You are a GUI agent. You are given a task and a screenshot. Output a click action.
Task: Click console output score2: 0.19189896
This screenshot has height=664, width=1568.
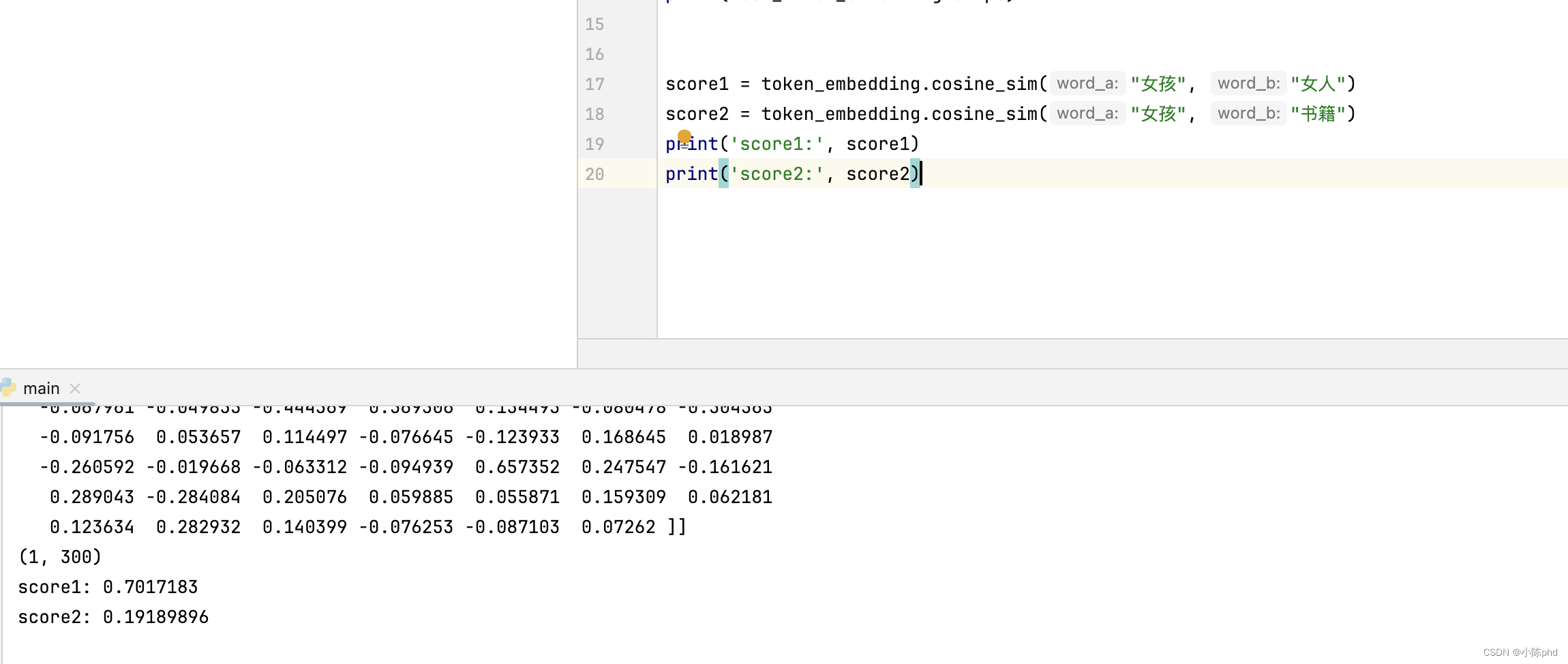click(x=113, y=617)
